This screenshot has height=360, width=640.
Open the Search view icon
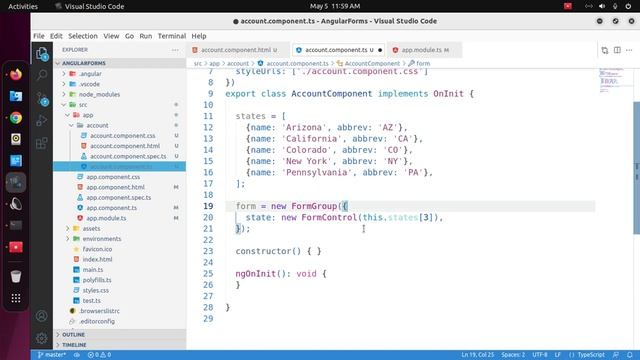[42, 75]
